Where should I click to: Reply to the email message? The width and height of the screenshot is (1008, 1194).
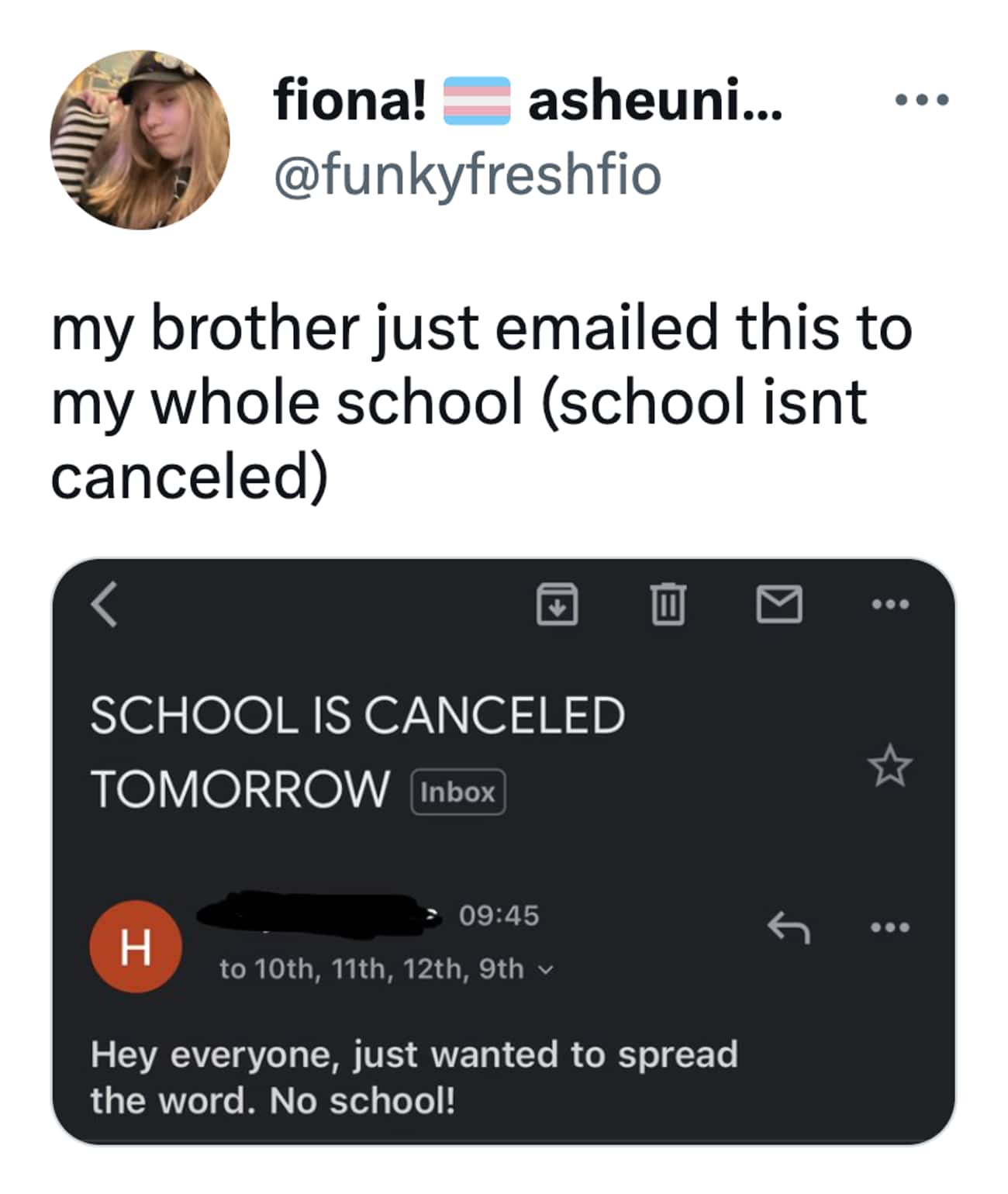click(x=789, y=927)
